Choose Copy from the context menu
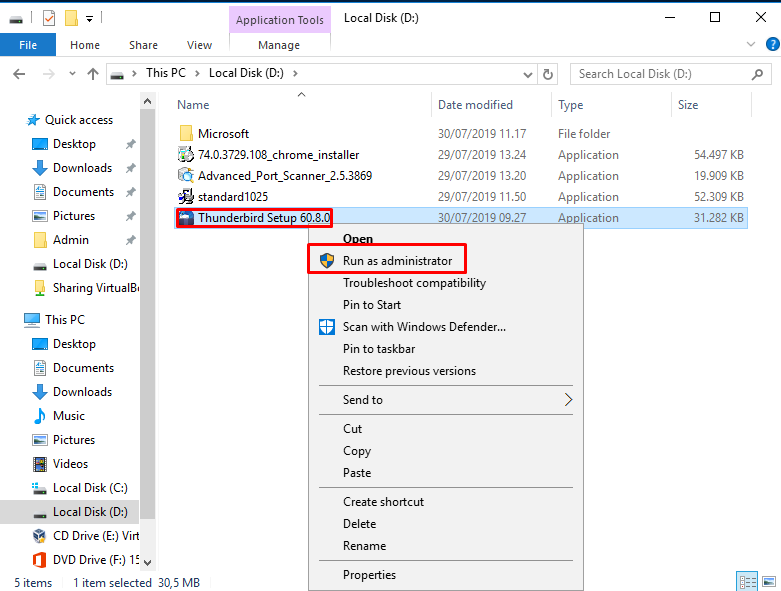The height and width of the screenshot is (591, 781). click(446, 450)
